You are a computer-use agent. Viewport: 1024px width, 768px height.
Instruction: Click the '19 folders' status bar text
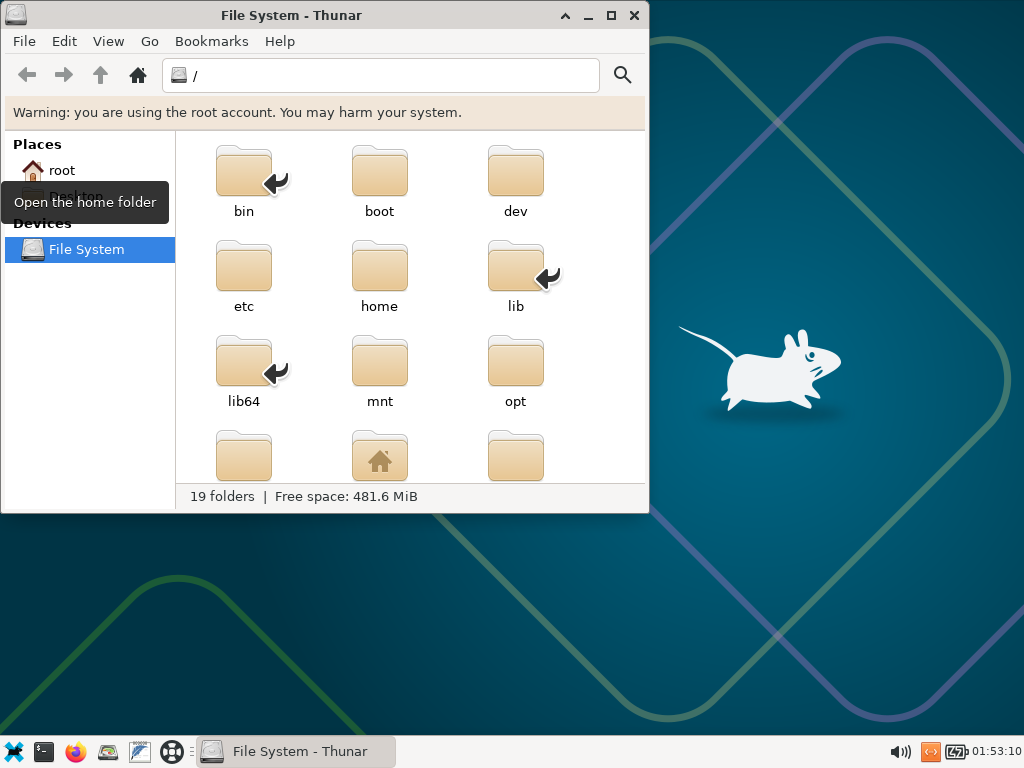pyautogui.click(x=222, y=496)
